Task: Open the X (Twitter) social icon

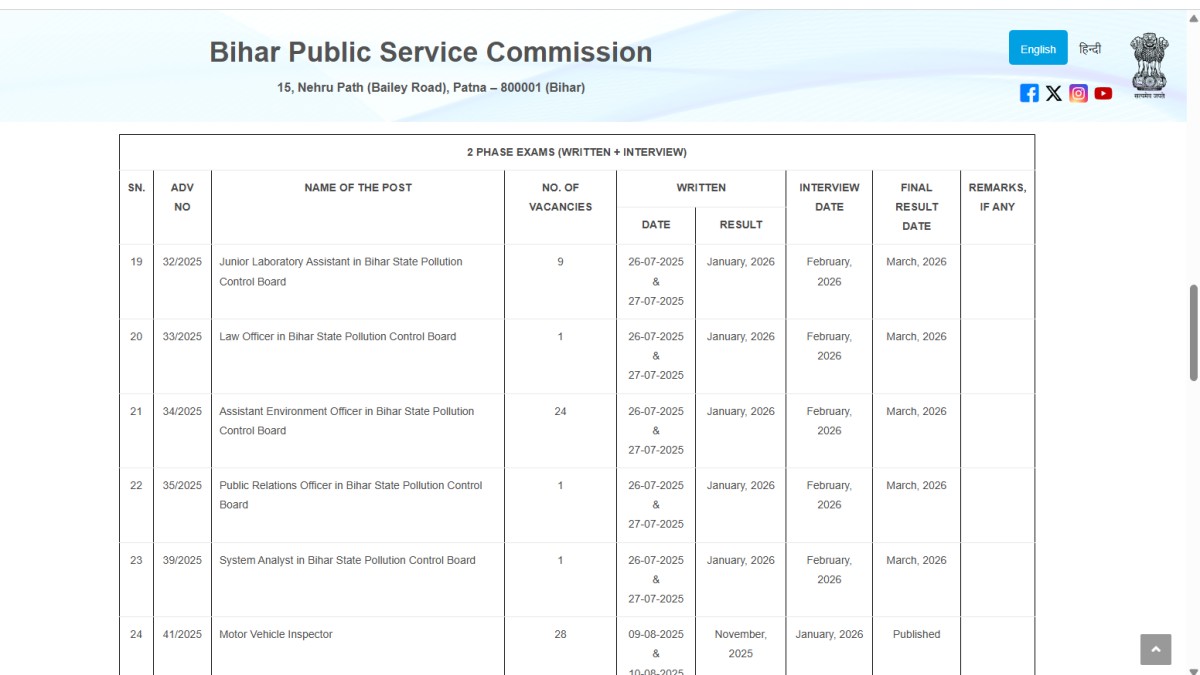Action: [1054, 93]
